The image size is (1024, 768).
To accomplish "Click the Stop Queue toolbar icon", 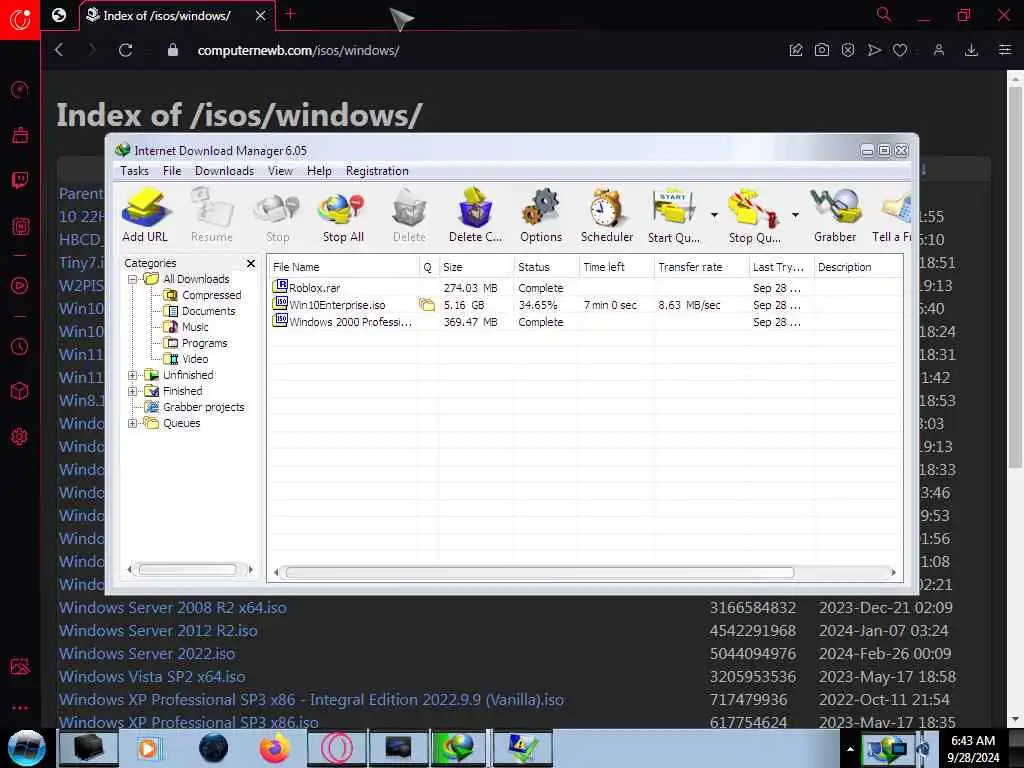I will tap(754, 216).
